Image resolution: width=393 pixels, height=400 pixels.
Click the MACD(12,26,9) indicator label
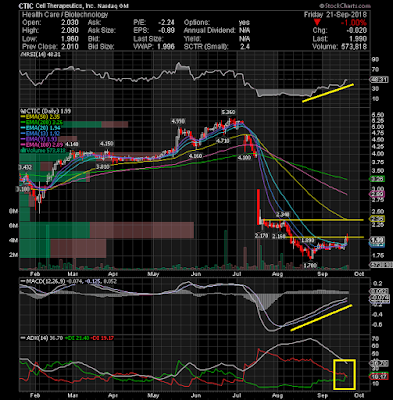42,282
